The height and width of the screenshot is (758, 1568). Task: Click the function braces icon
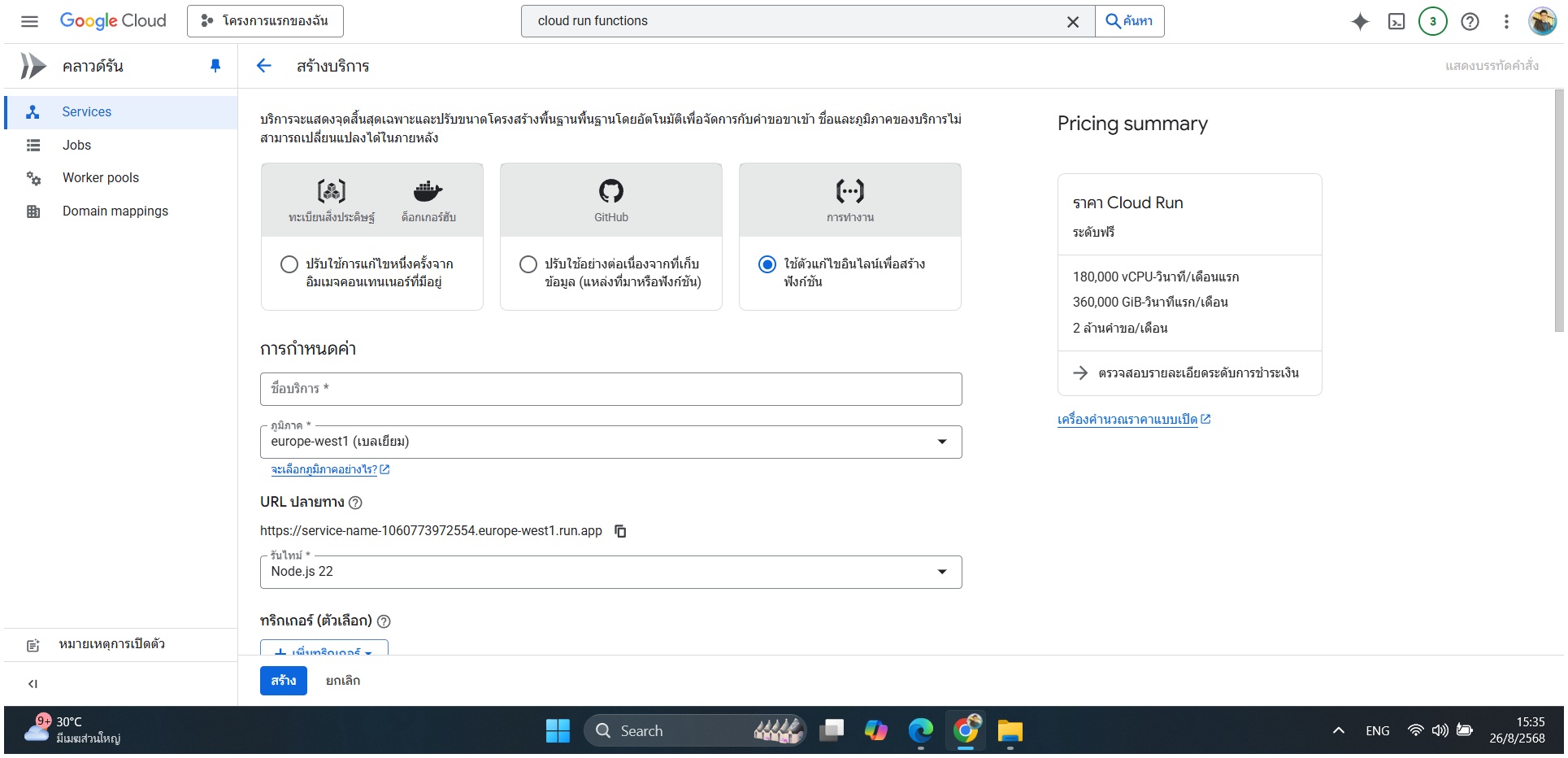pyautogui.click(x=850, y=191)
